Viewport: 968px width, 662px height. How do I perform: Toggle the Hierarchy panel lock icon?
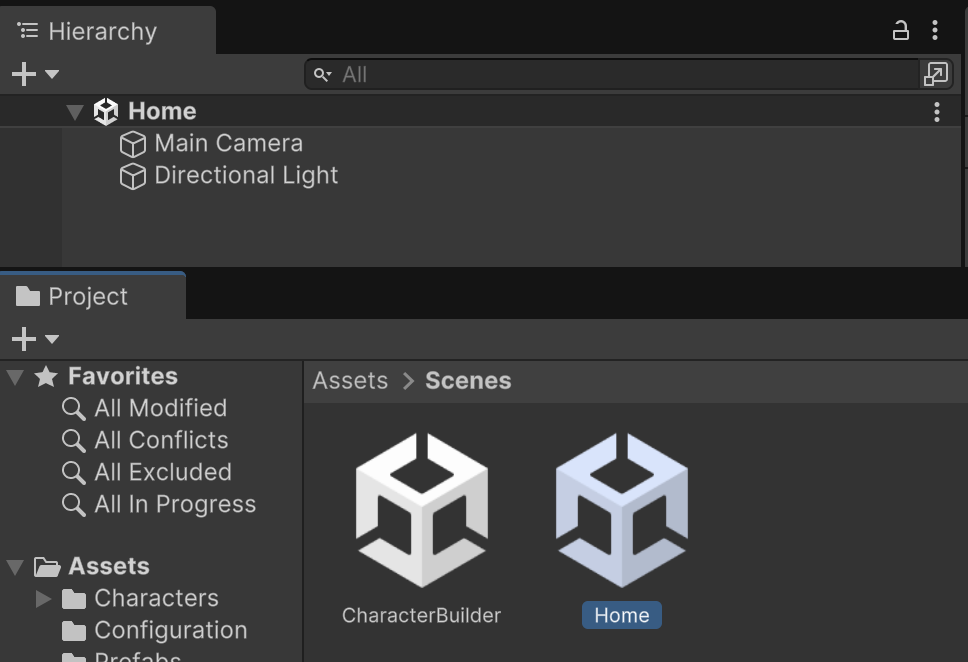click(x=900, y=31)
